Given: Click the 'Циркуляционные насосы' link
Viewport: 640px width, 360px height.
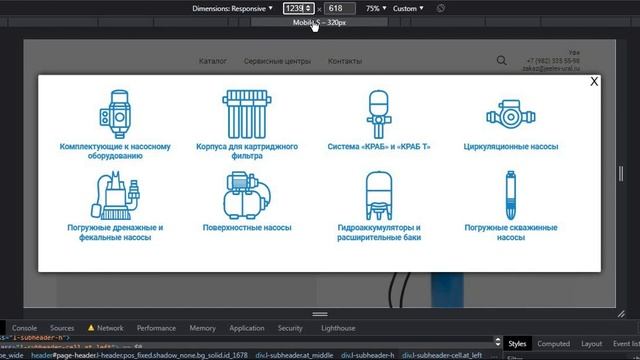Looking at the screenshot, I should tap(511, 147).
